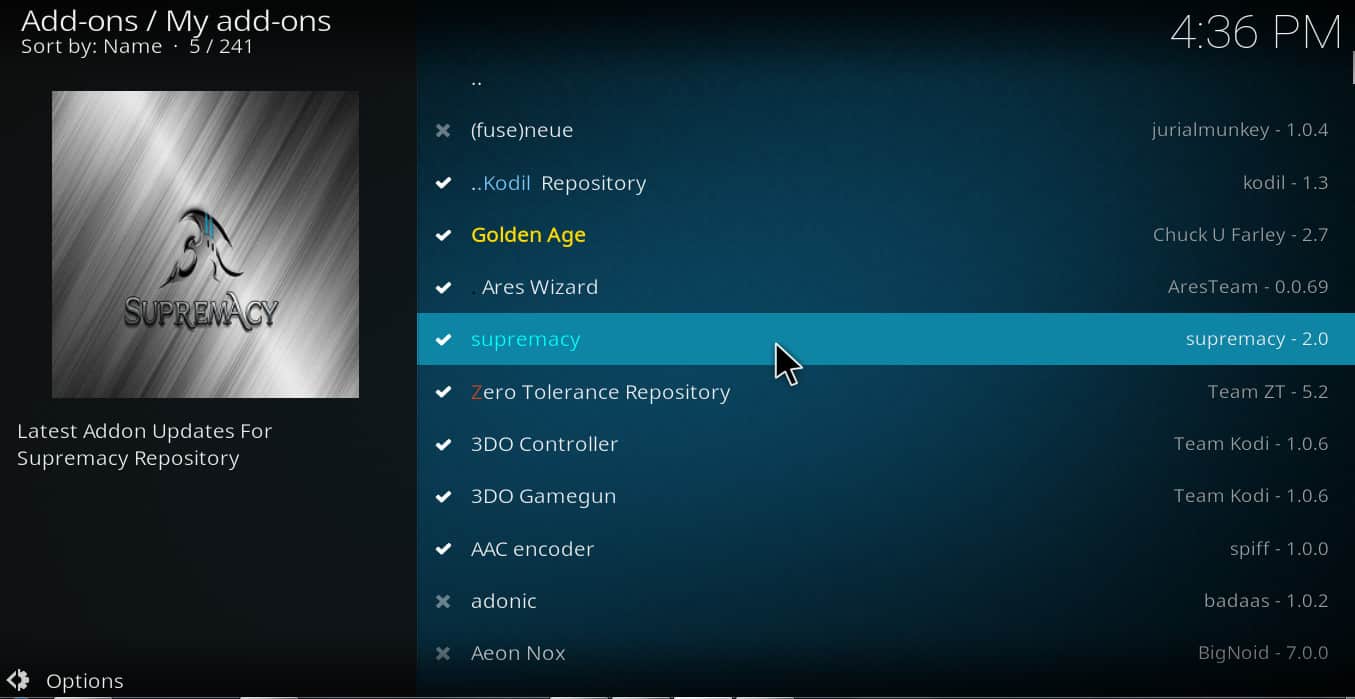Click 'badaas - 1.0.2' author text
The height and width of the screenshot is (699, 1355).
(1266, 601)
